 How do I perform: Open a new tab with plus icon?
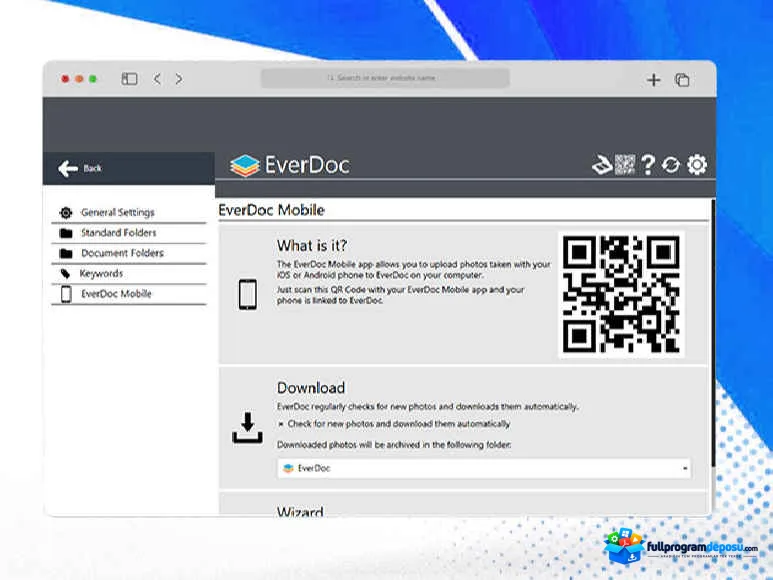pyautogui.click(x=654, y=80)
